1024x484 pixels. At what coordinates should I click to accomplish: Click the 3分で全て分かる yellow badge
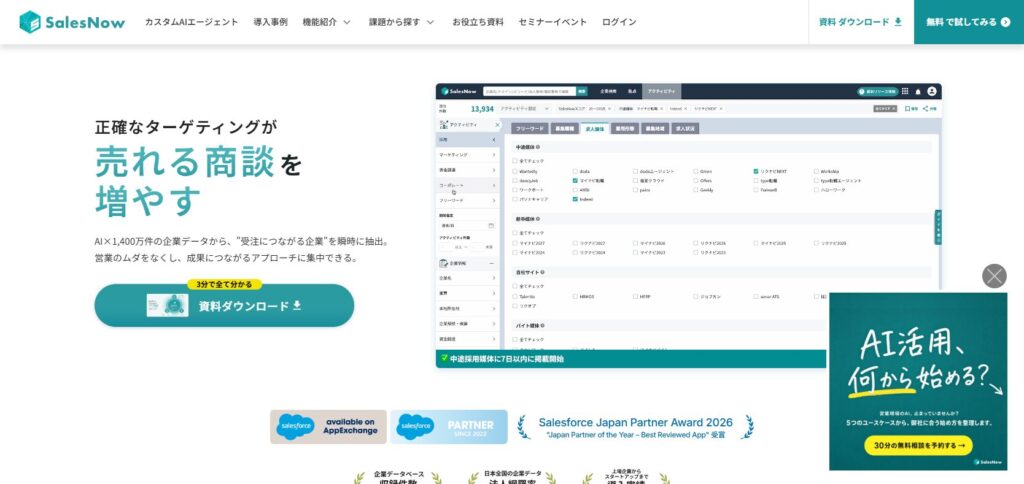tap(224, 284)
